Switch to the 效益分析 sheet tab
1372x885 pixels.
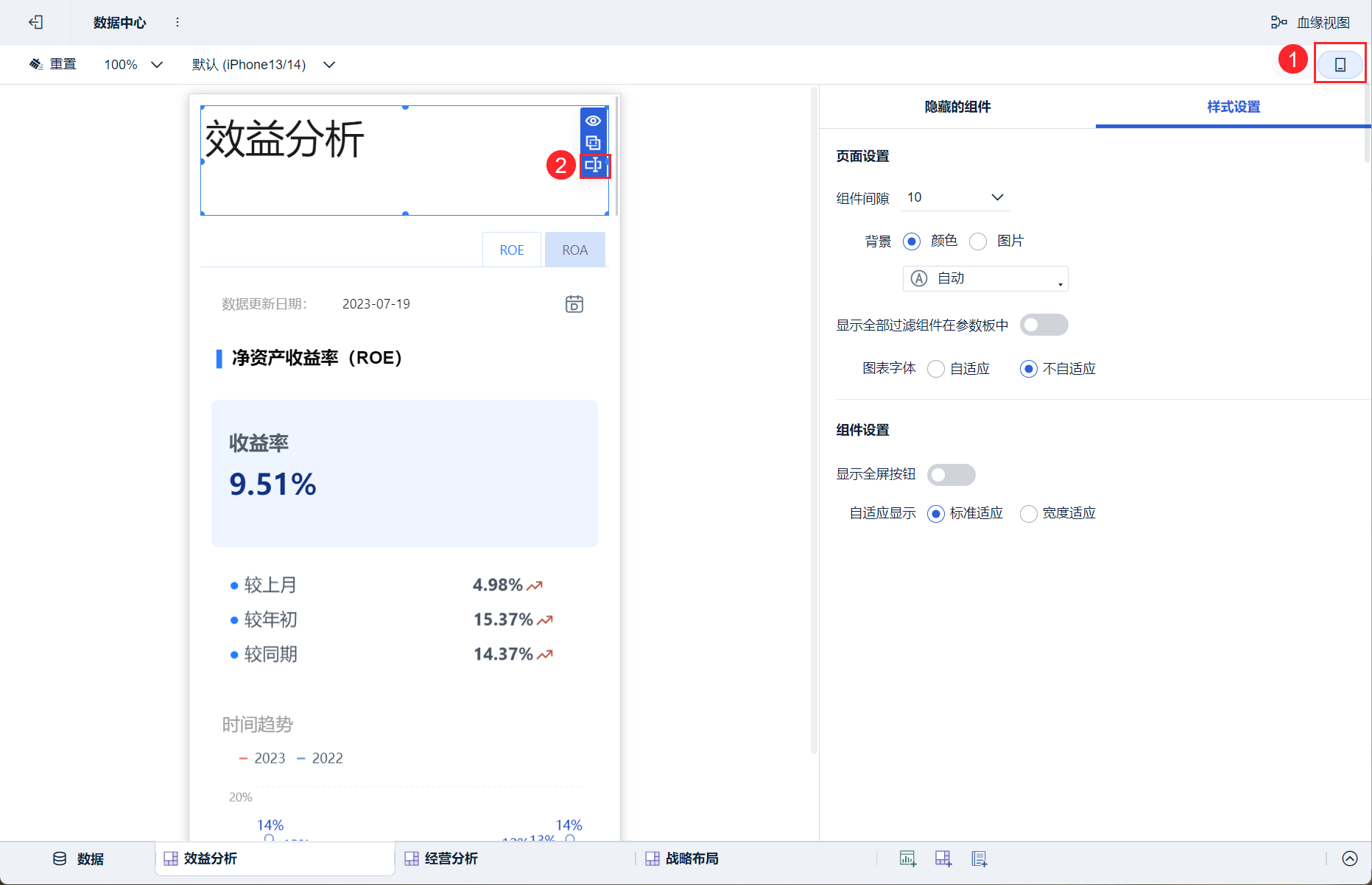[x=275, y=858]
